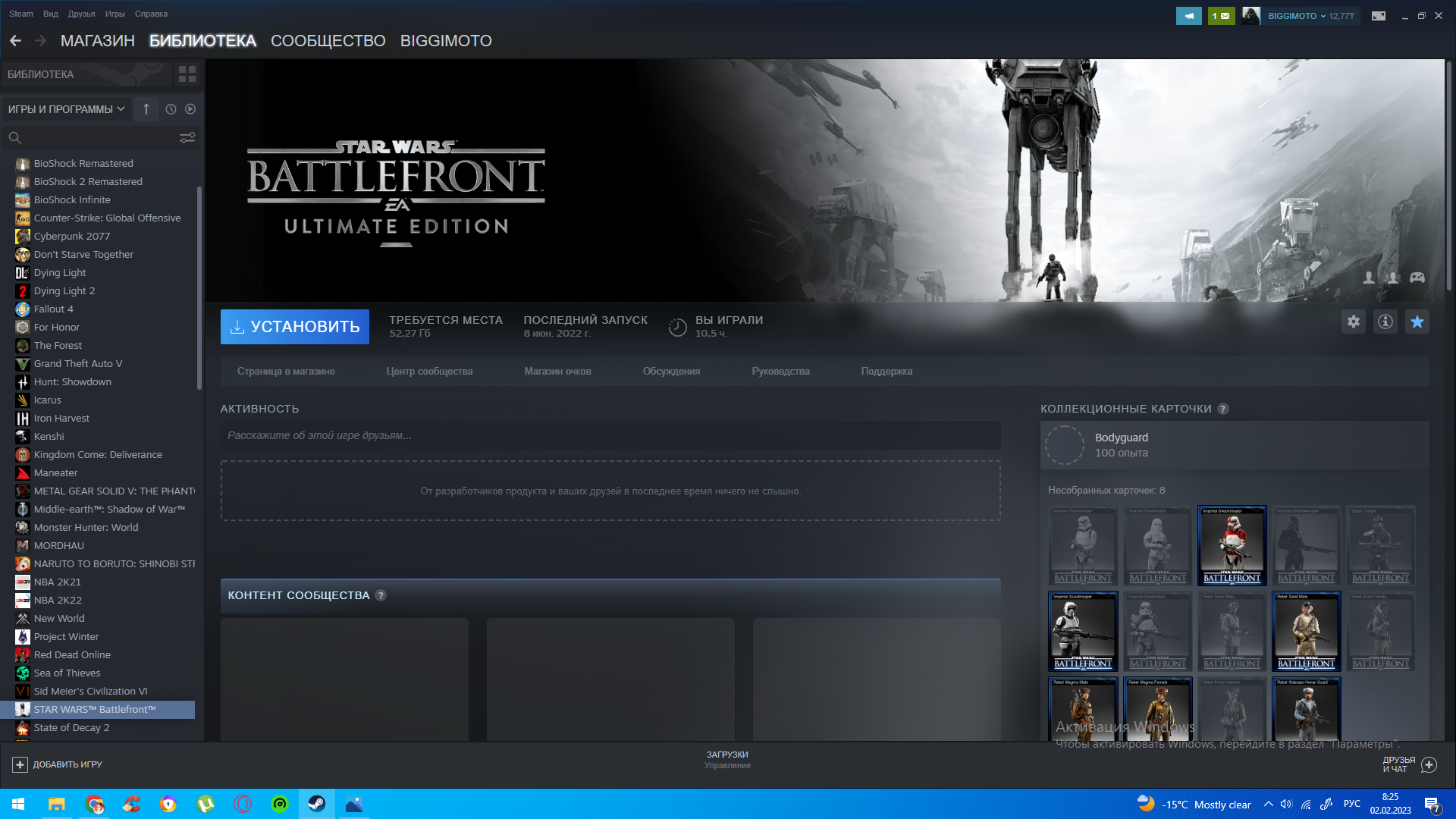Open Руководства link
Viewport: 1456px width, 819px height.
(781, 372)
